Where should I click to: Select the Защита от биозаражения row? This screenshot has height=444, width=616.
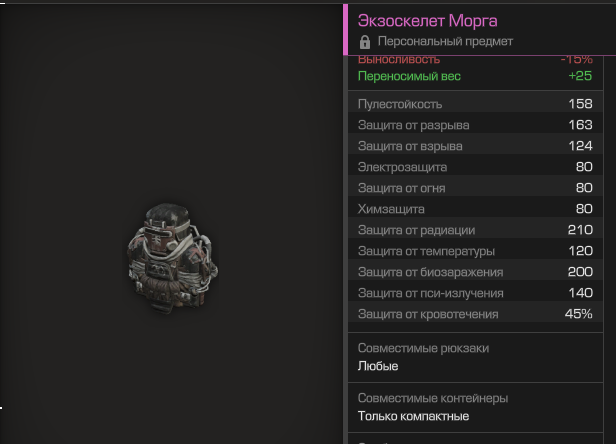click(475, 272)
